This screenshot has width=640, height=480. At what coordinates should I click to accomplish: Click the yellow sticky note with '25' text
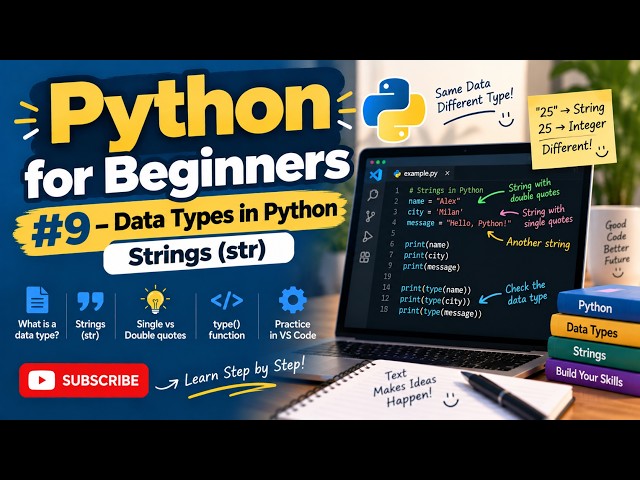[572, 129]
